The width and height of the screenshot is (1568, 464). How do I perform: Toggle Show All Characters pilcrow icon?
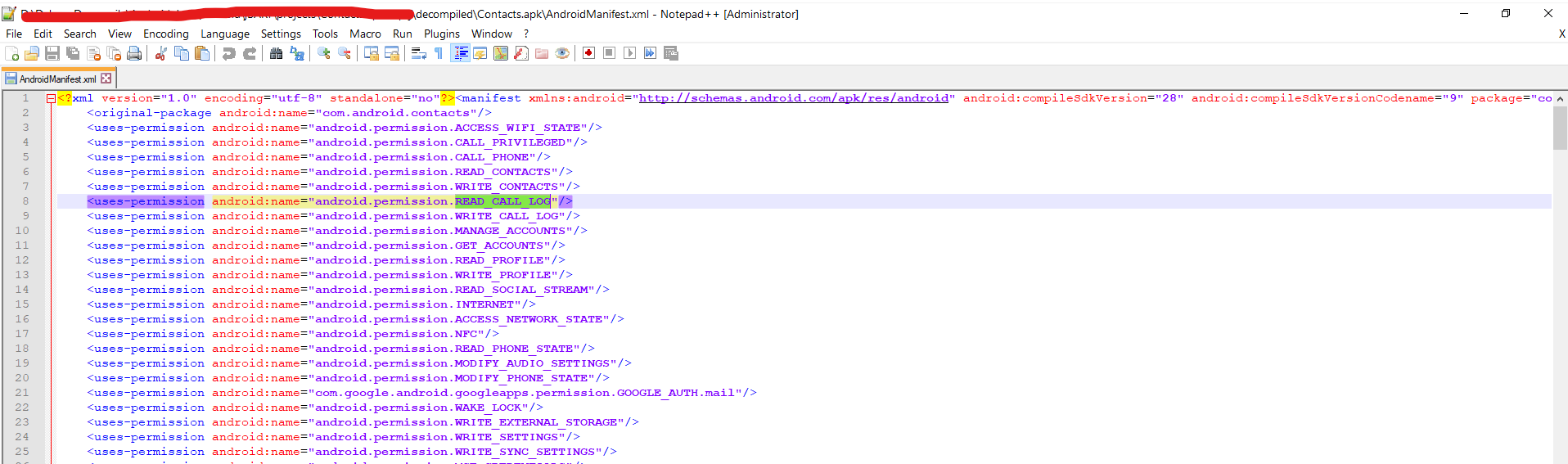[439, 54]
